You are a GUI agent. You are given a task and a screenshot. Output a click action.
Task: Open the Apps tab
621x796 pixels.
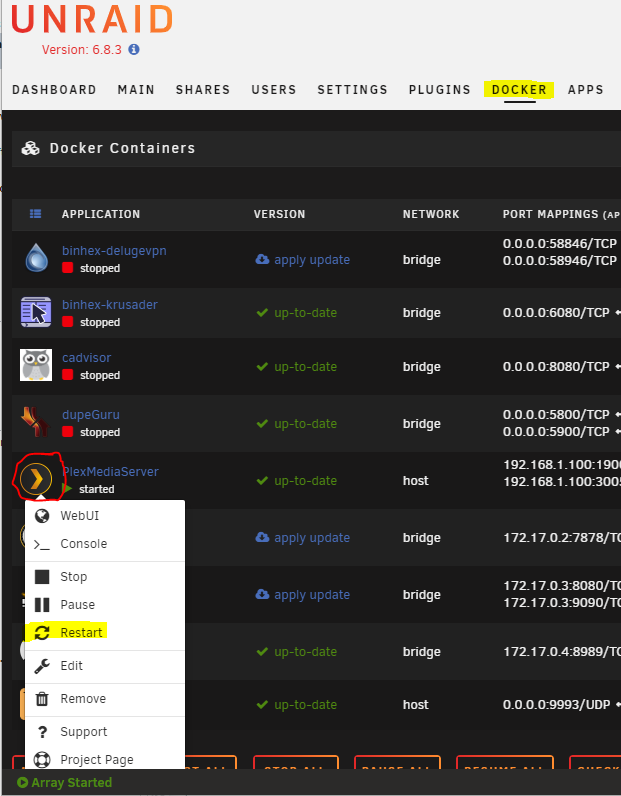585,90
